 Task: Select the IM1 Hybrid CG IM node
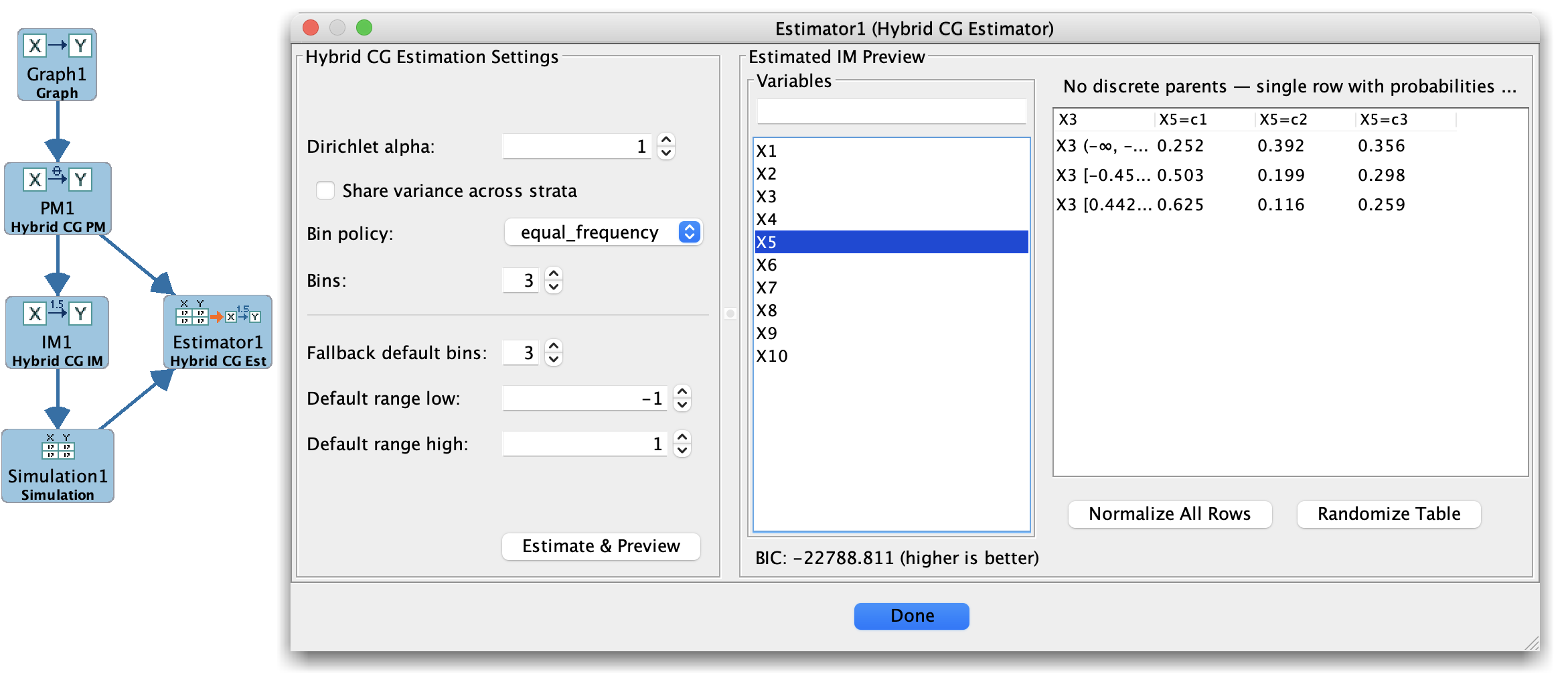coord(58,332)
